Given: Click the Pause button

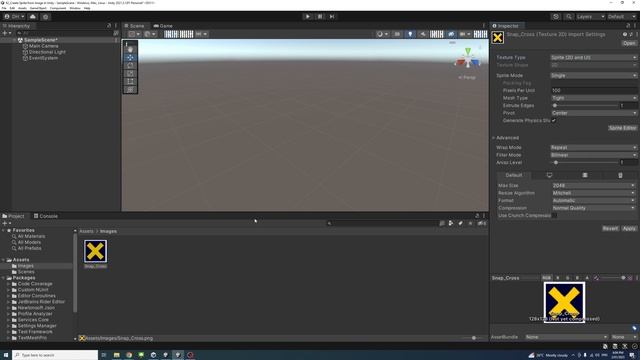Looking at the screenshot, I should (x=320, y=16).
